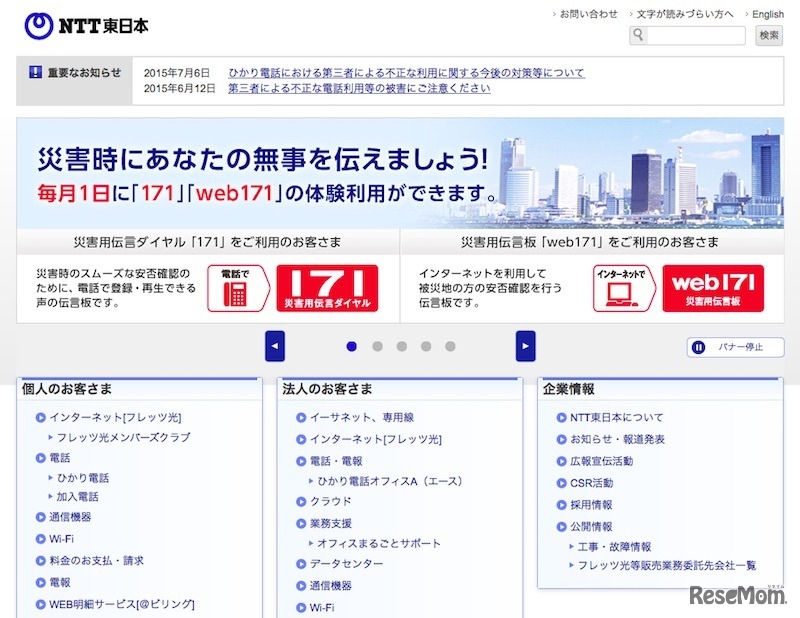Open corporate 通信機器 link

point(331,586)
